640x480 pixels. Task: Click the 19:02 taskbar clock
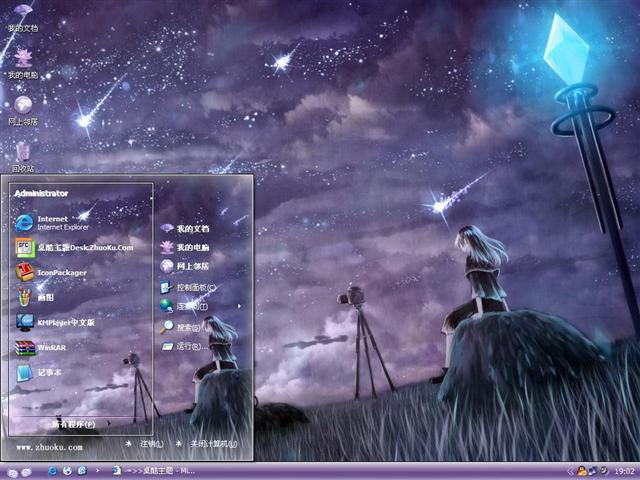click(x=624, y=471)
